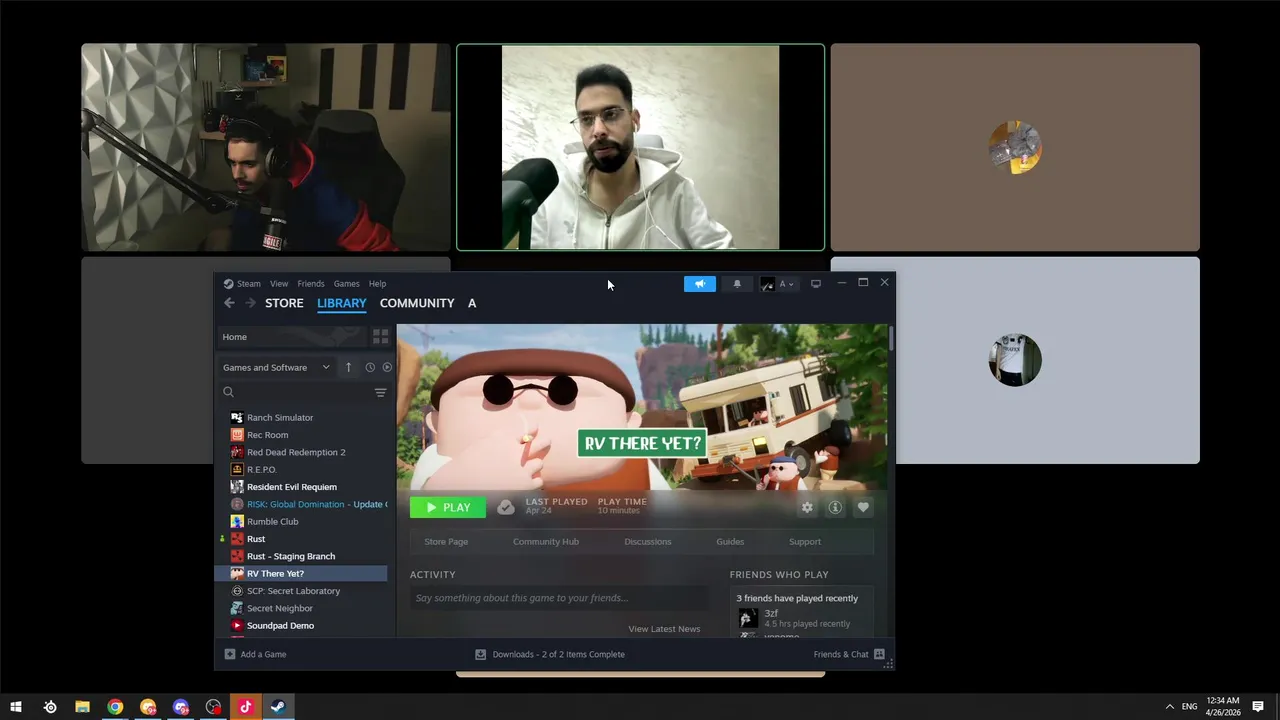Screen dimensions: 1280x720
Task: Click the Home button in library sidebar
Action: click(291, 337)
